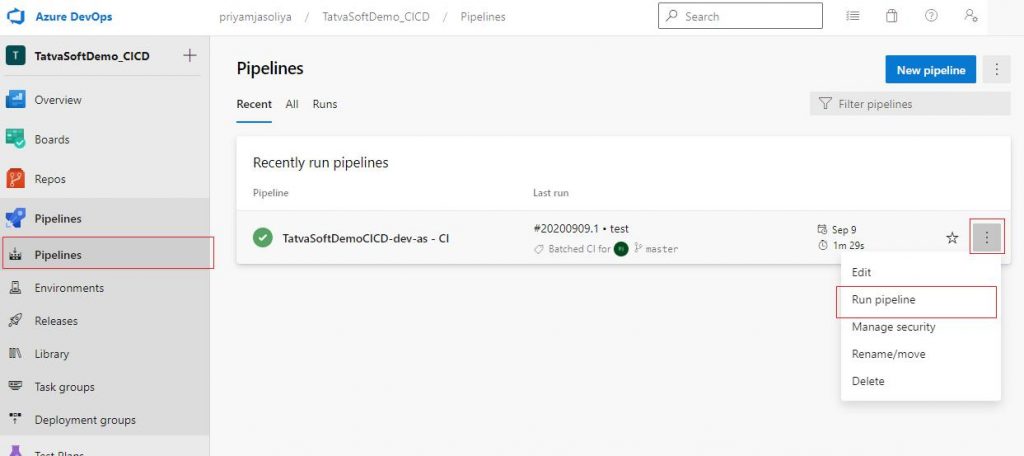The height and width of the screenshot is (456, 1024).
Task: Click the plus icon next to TatvaSoftDemo_CICD
Action: 189,56
